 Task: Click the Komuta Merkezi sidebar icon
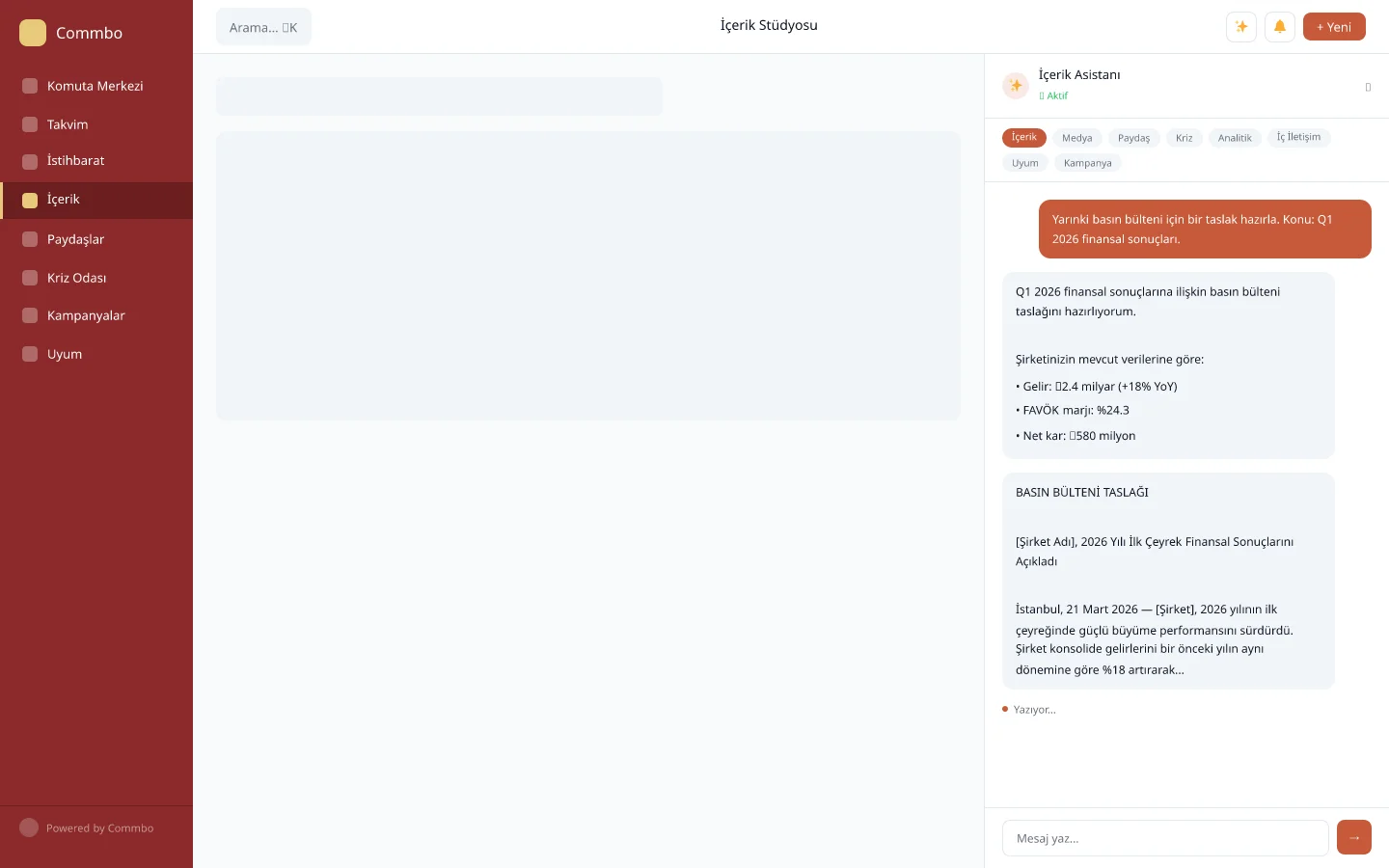30,86
